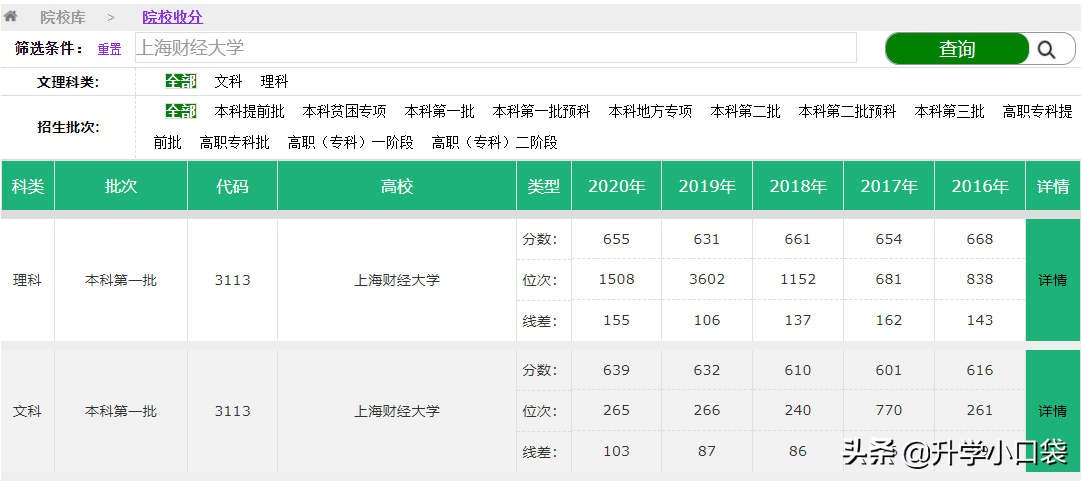The image size is (1082, 481).
Task: Click rank value 681 cell
Action: tap(889, 279)
